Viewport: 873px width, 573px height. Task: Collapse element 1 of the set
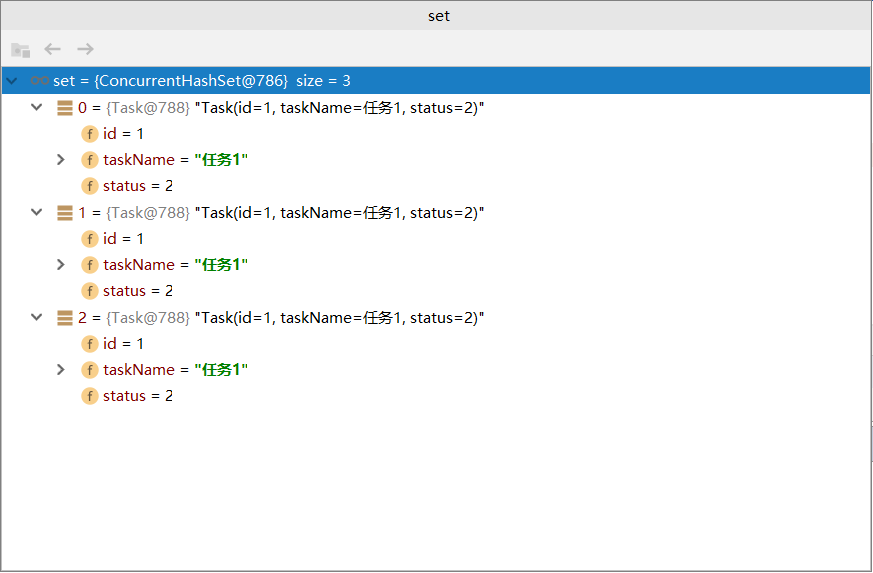point(37,212)
